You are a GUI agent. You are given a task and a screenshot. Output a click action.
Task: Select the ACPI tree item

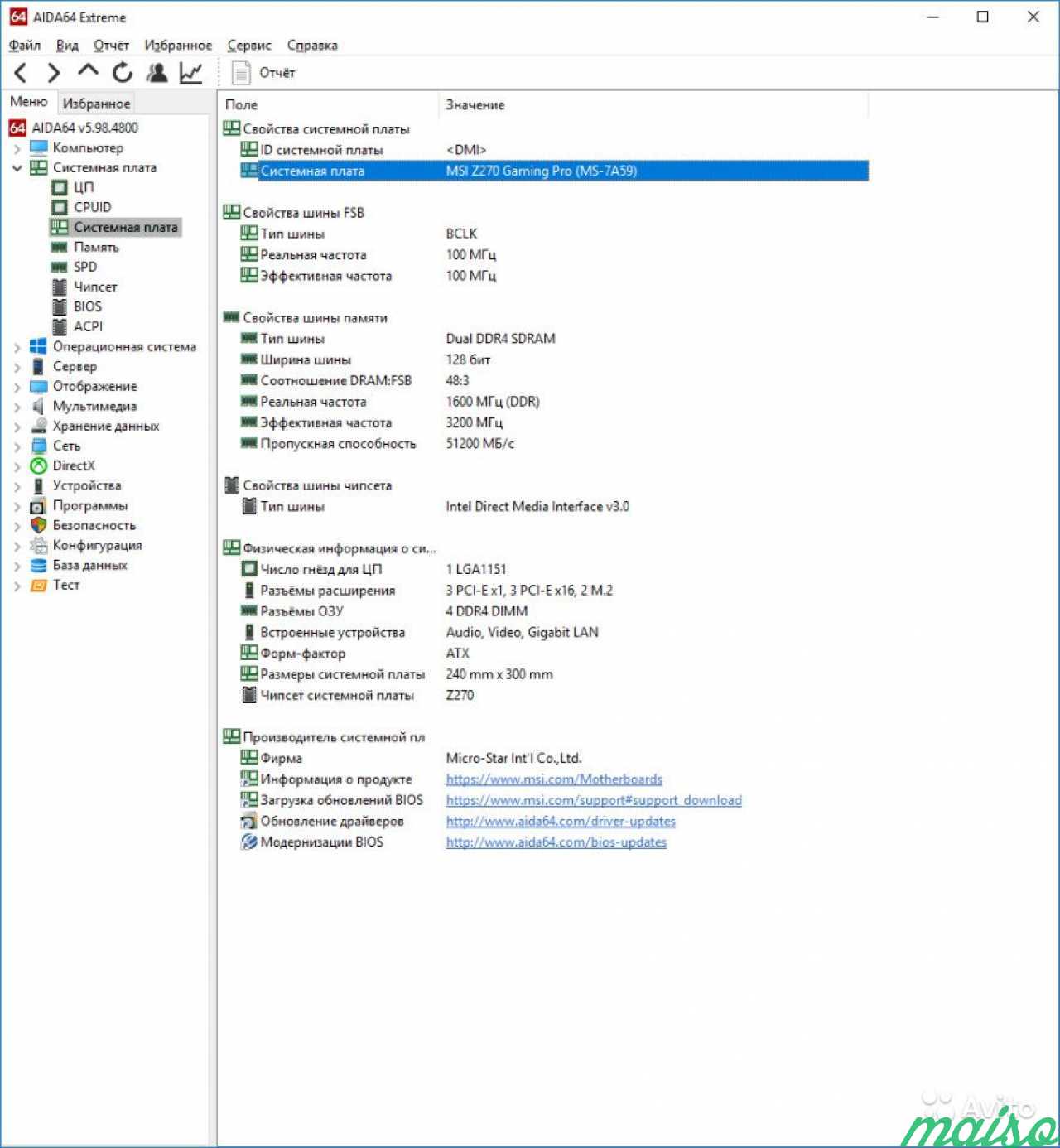[88, 326]
